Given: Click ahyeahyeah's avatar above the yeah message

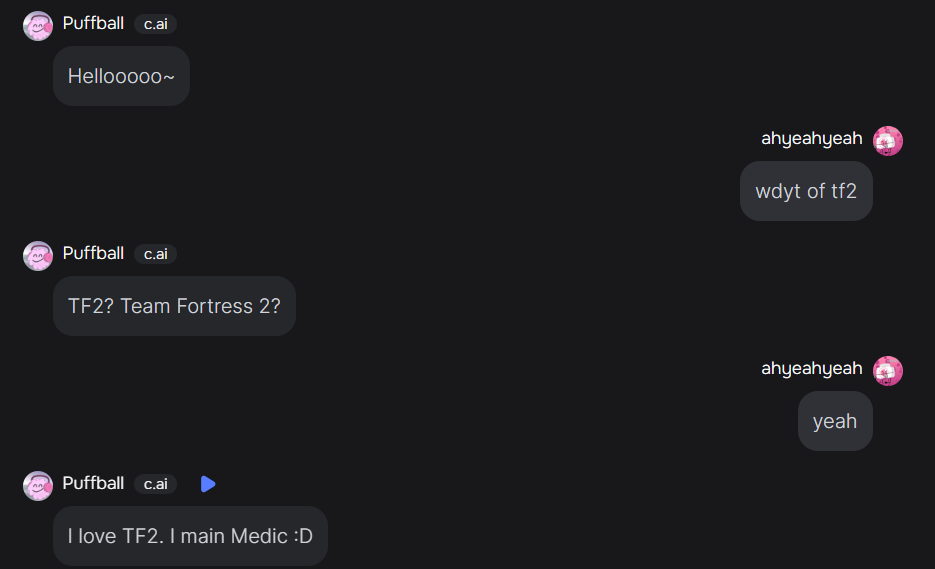Looking at the screenshot, I should 887,371.
